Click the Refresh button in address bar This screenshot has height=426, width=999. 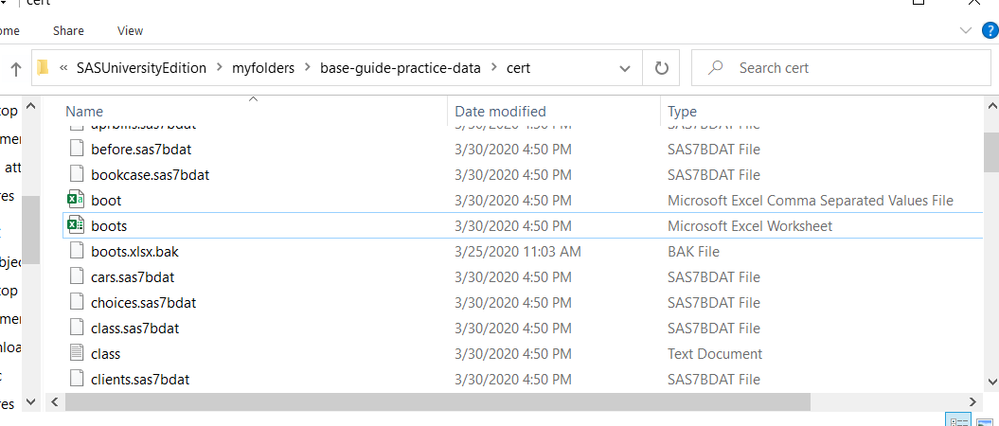tap(661, 68)
